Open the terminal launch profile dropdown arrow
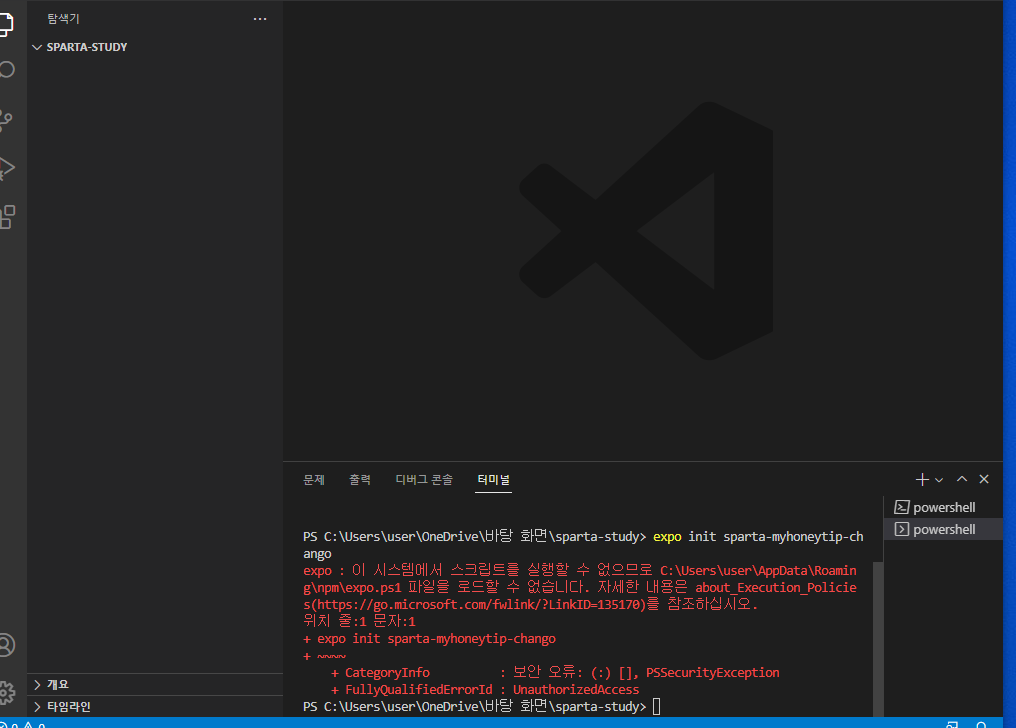Screen dimensions: 1016x728 coord(939,480)
